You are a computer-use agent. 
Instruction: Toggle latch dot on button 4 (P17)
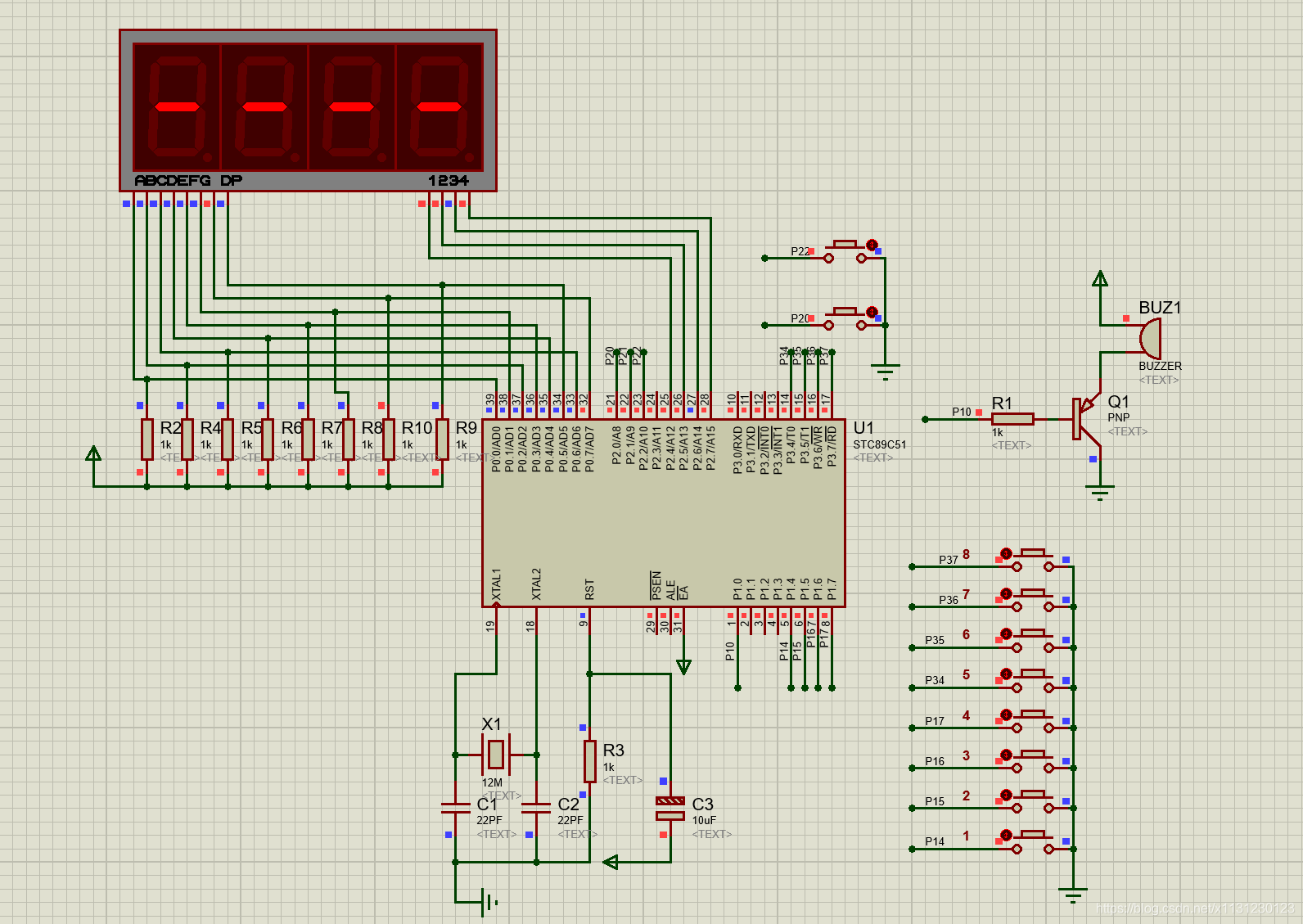[1007, 714]
